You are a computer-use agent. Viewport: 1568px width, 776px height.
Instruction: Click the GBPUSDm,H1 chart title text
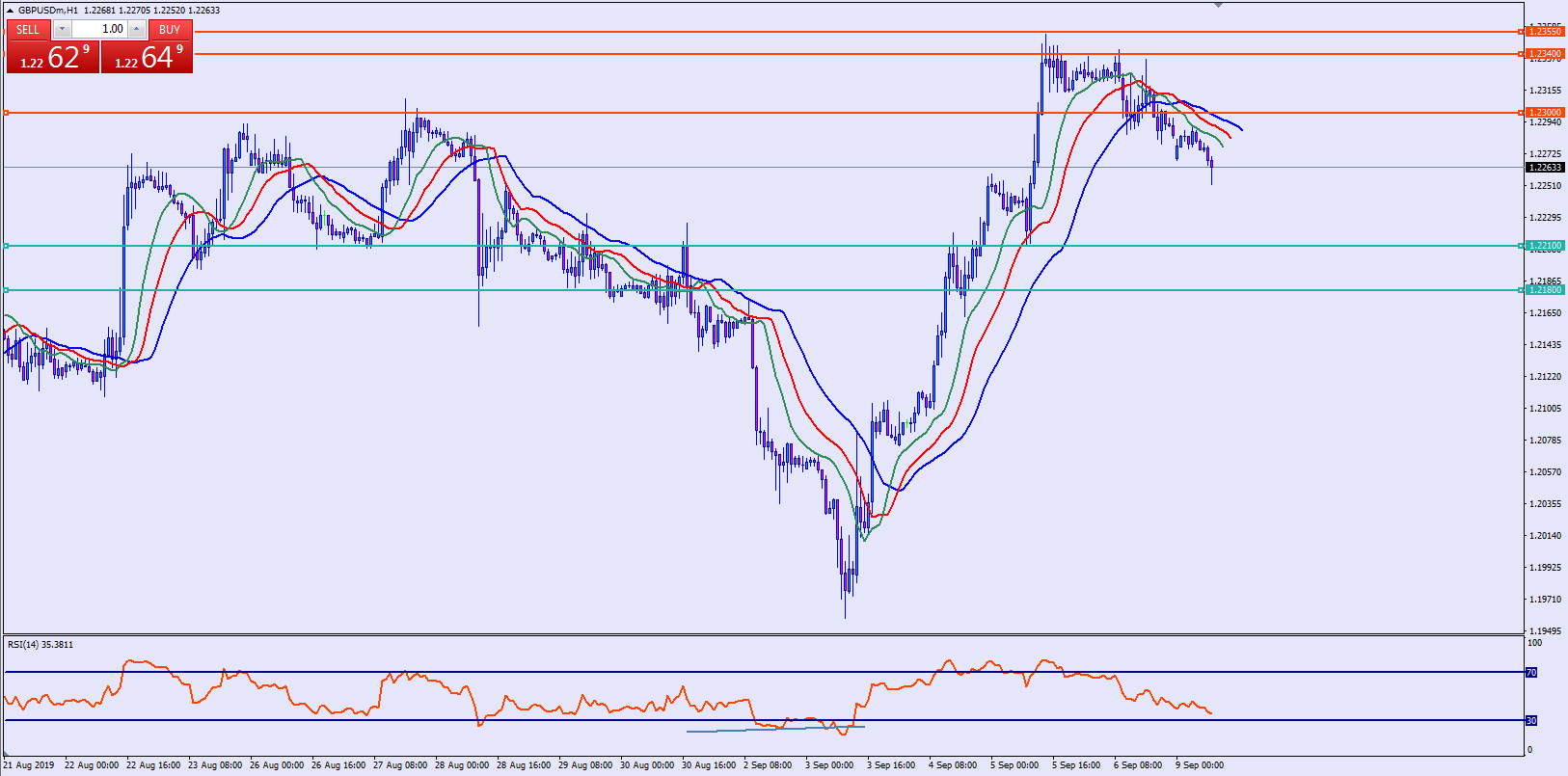48,11
